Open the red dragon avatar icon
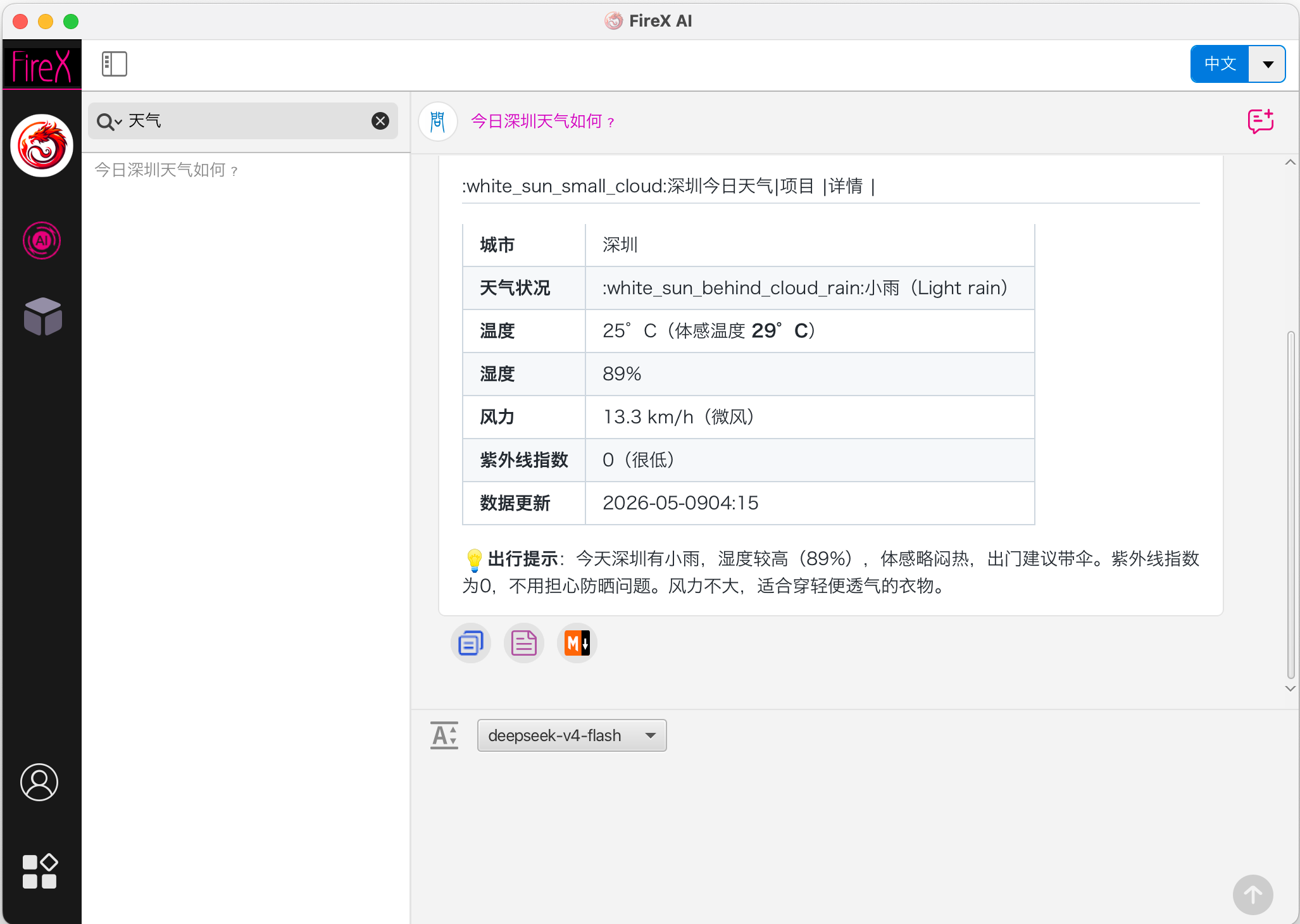Image resolution: width=1300 pixels, height=924 pixels. point(42,146)
